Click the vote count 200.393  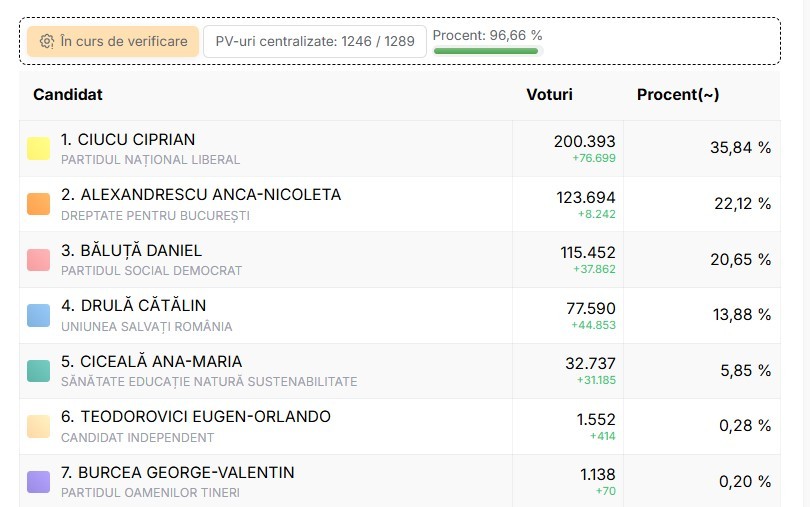click(584, 142)
